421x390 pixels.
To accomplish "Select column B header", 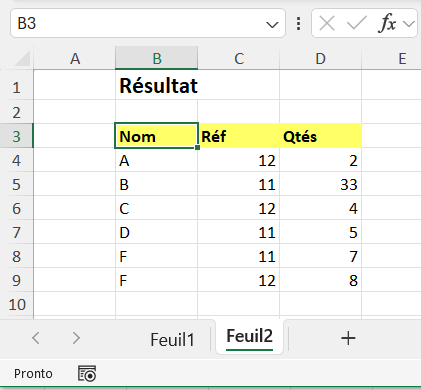I will (x=157, y=59).
